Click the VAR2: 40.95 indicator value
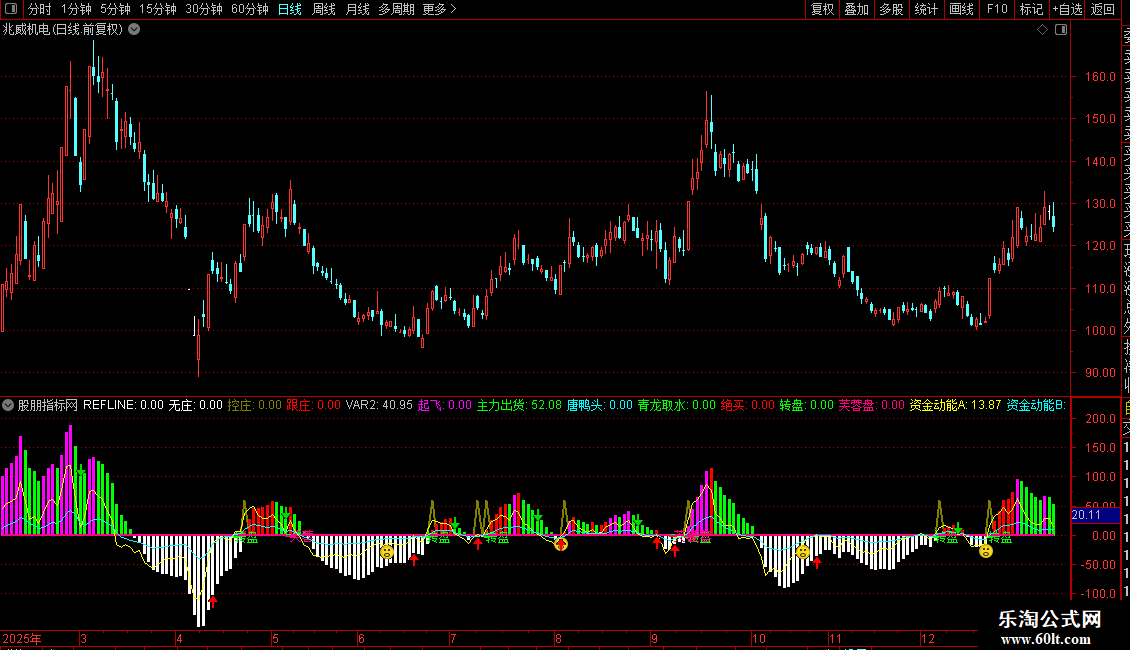The width and height of the screenshot is (1130, 650). pos(379,405)
